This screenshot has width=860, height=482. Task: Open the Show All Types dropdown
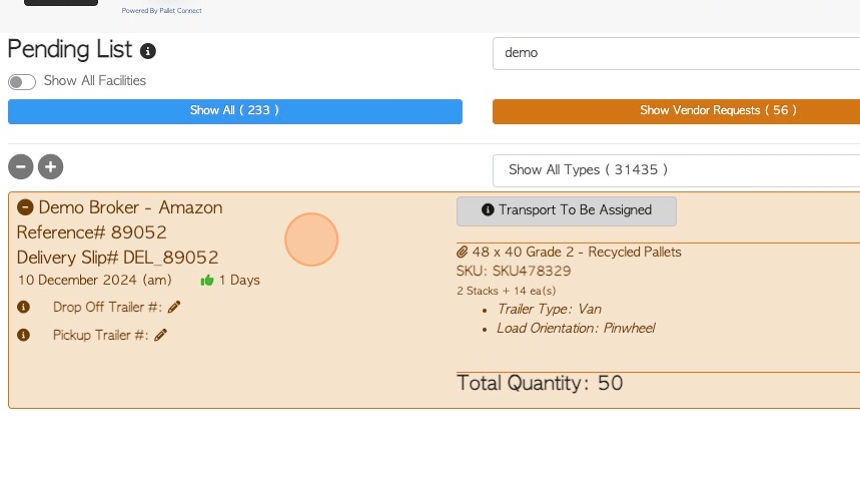(676, 170)
